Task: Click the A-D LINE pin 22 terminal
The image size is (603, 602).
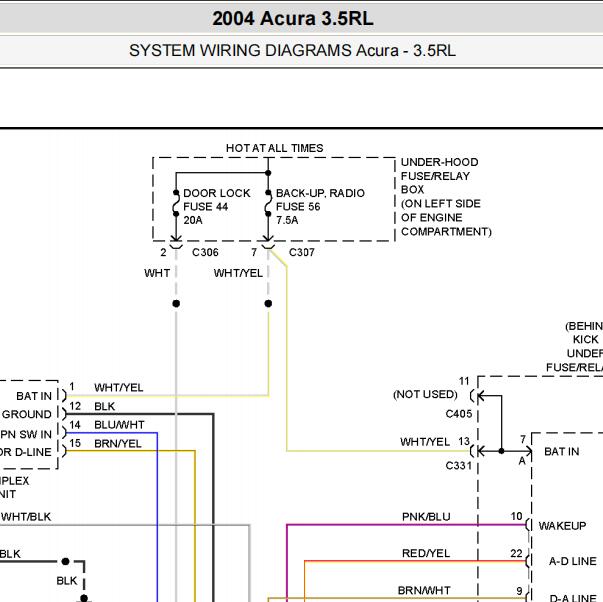Action: (x=528, y=561)
